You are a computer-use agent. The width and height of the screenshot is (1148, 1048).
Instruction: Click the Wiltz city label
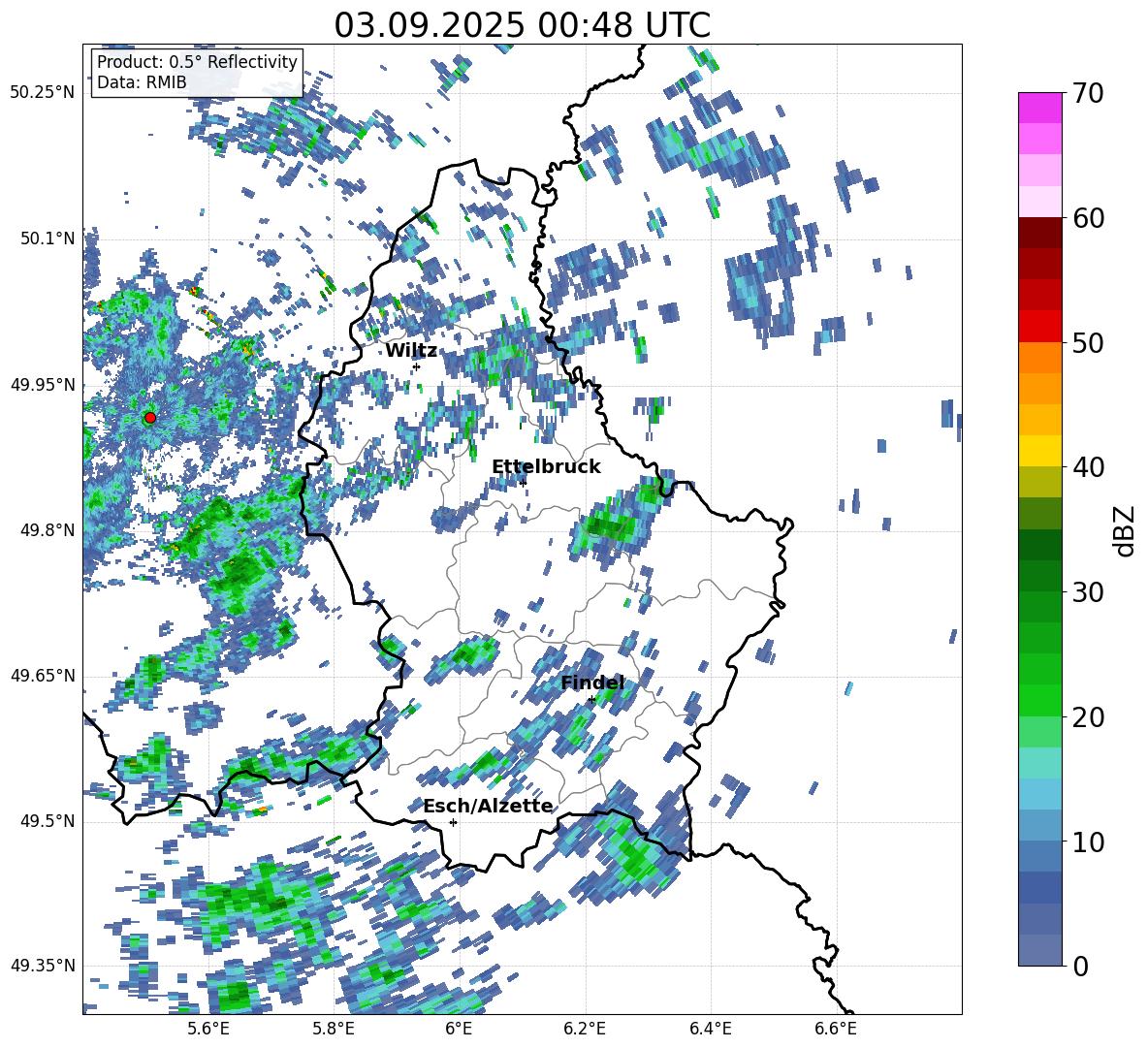pos(411,351)
